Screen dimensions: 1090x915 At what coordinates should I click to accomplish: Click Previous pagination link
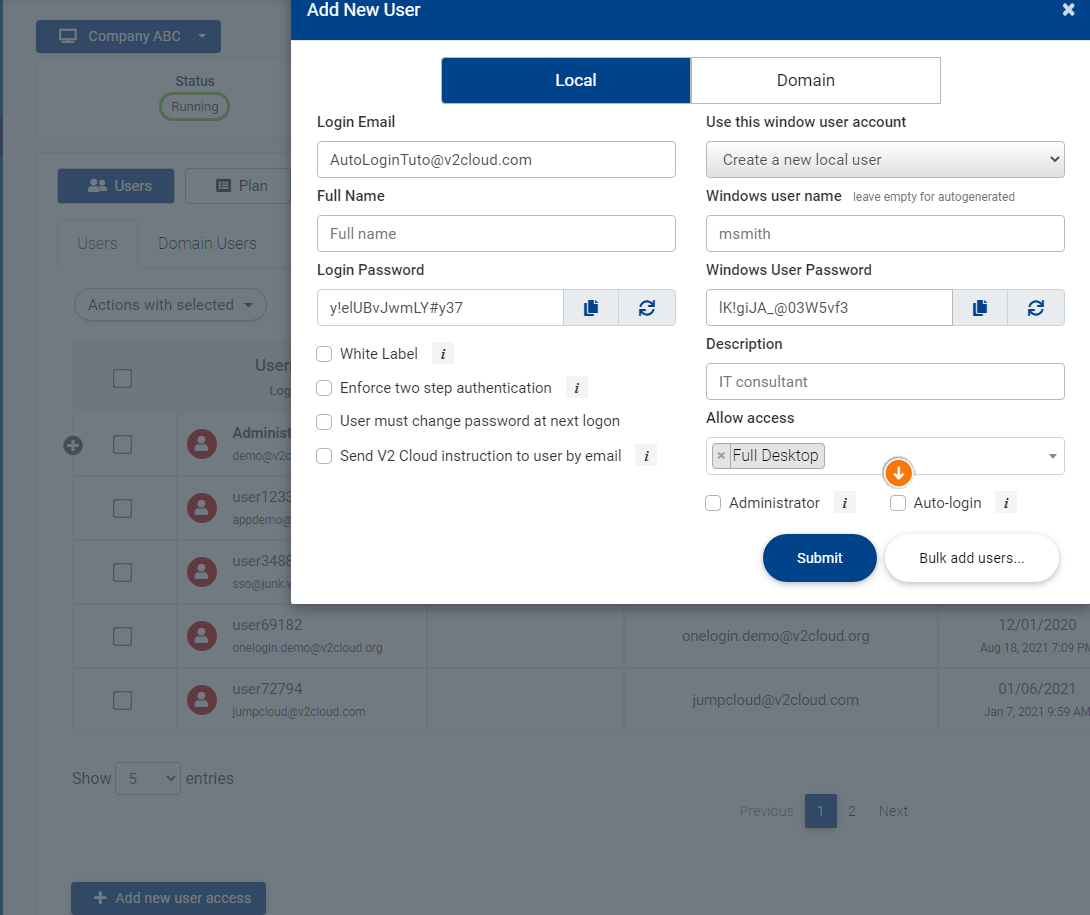click(x=766, y=811)
